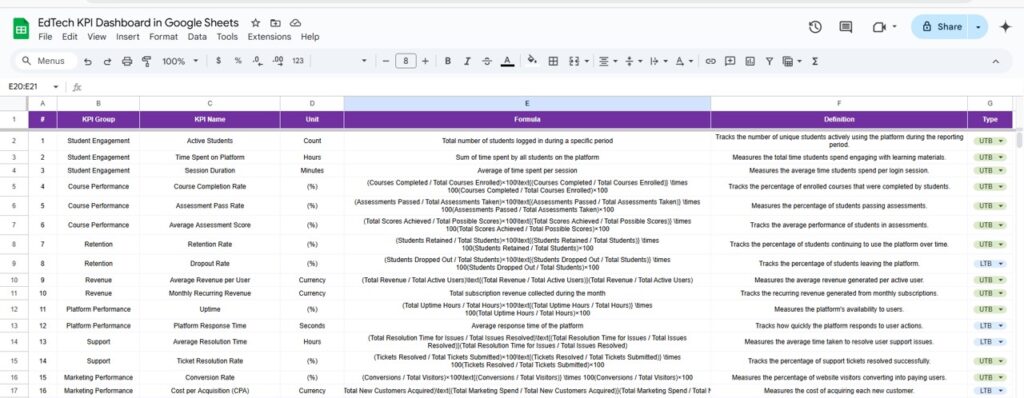Open version history clock icon
The image size is (1024, 398).
815,27
